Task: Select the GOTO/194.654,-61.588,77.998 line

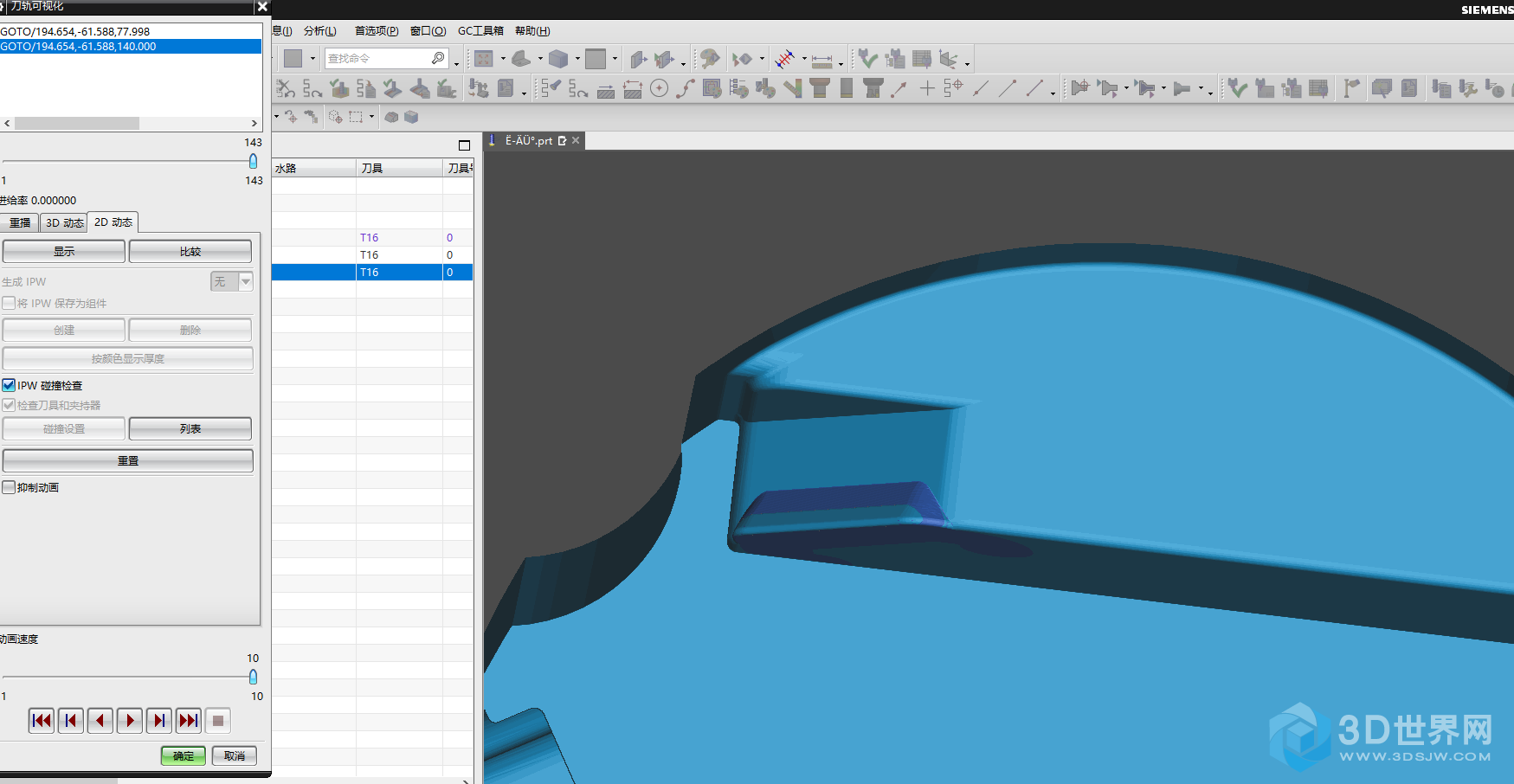Action: click(x=131, y=31)
